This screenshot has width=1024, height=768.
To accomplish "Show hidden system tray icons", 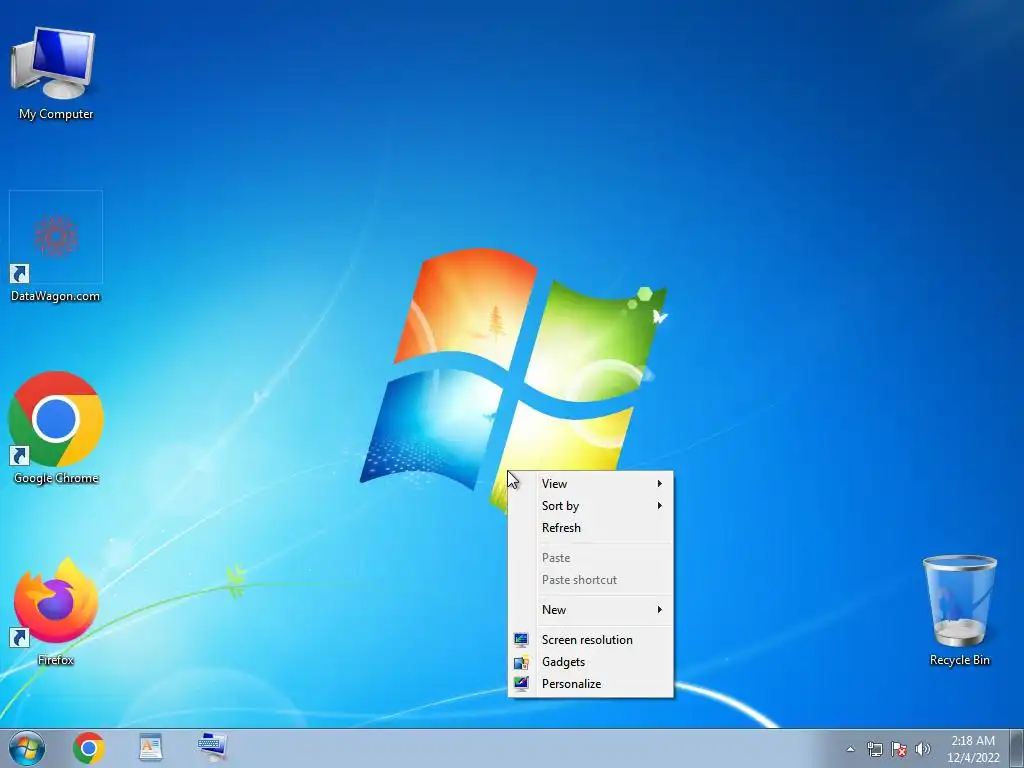I will coord(850,749).
